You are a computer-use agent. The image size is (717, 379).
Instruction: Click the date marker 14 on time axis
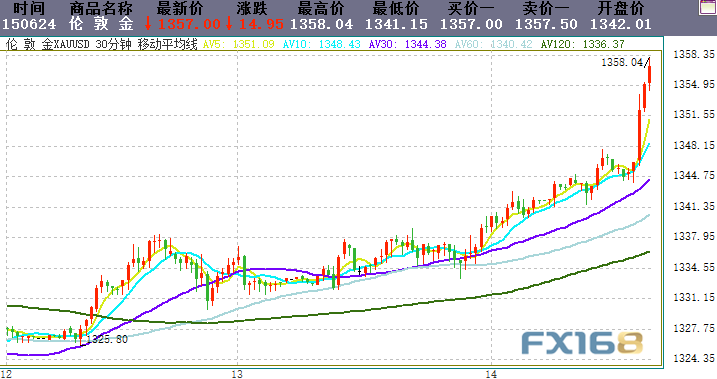point(491,374)
